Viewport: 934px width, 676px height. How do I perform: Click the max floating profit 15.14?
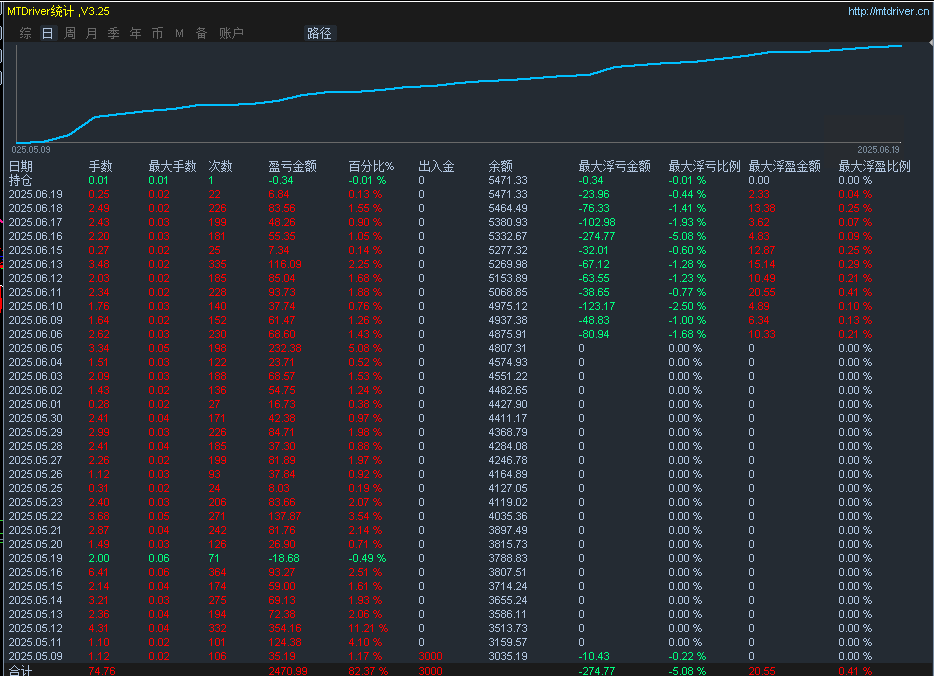tap(762, 264)
